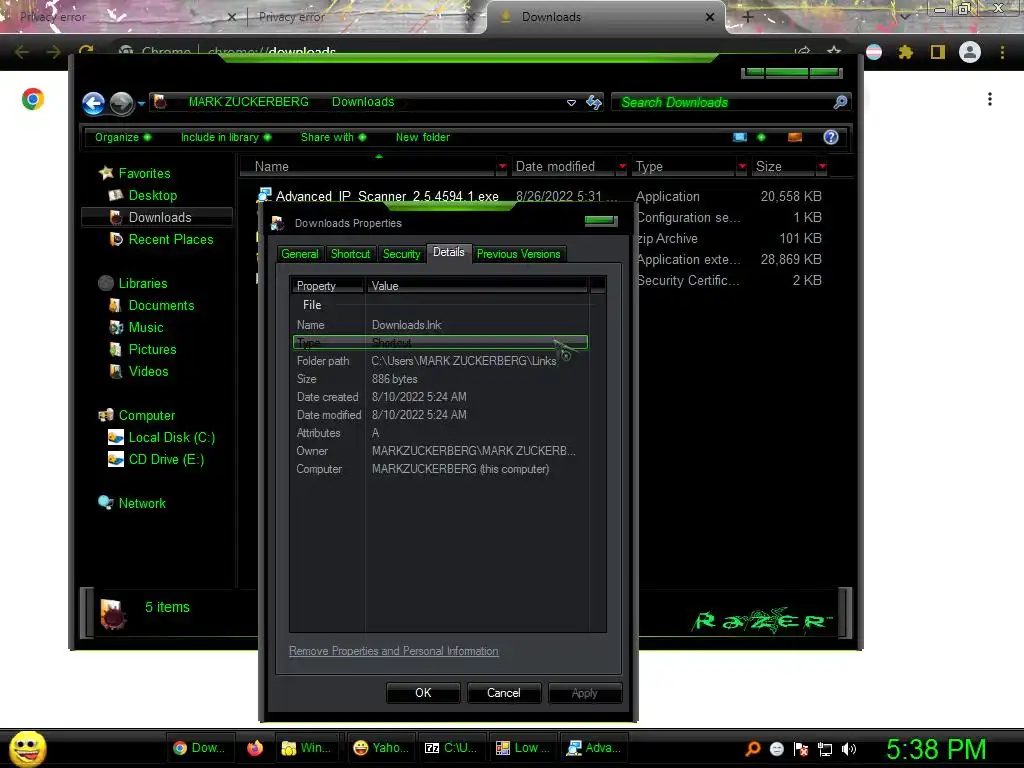
Task: Open Name column filter dropdown
Action: pos(502,167)
